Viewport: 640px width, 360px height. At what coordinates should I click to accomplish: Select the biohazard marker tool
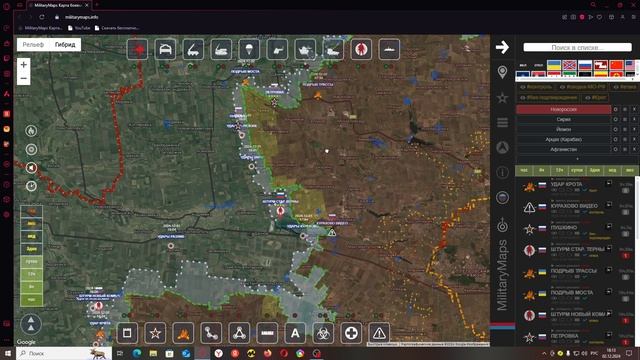(323, 333)
